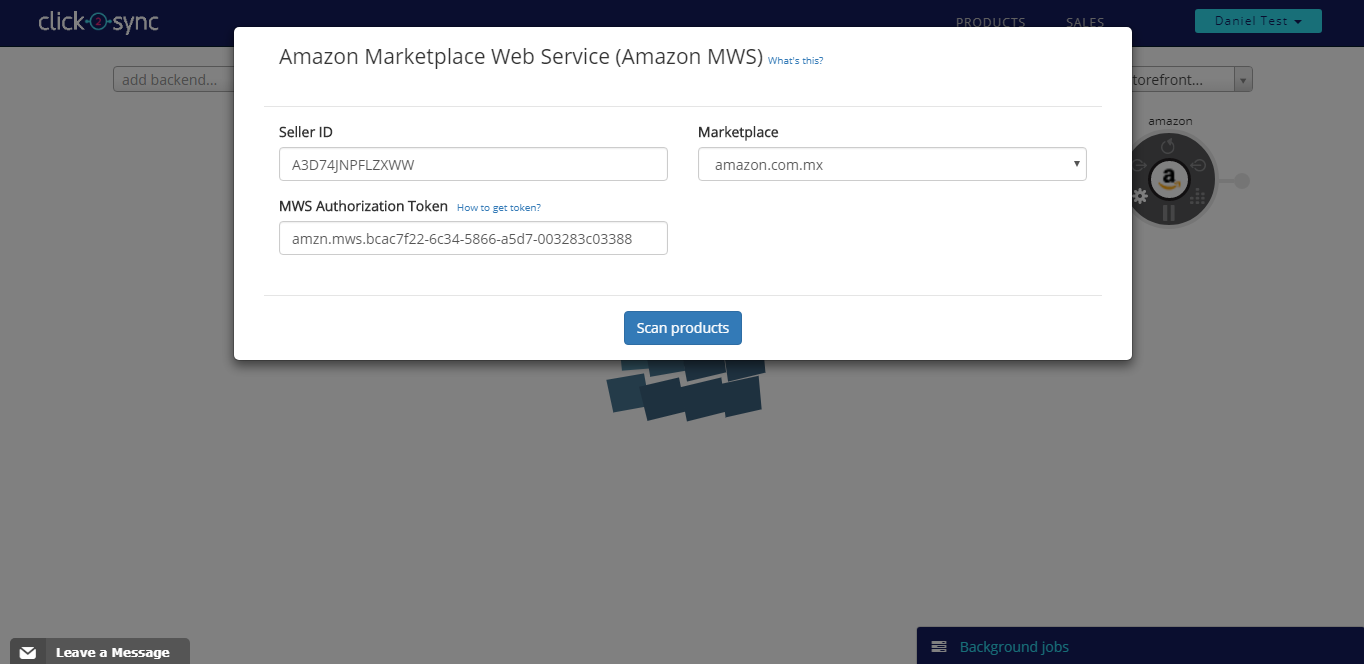Open the gear settings on the amazon connector
This screenshot has height=664, width=1364.
[1139, 196]
